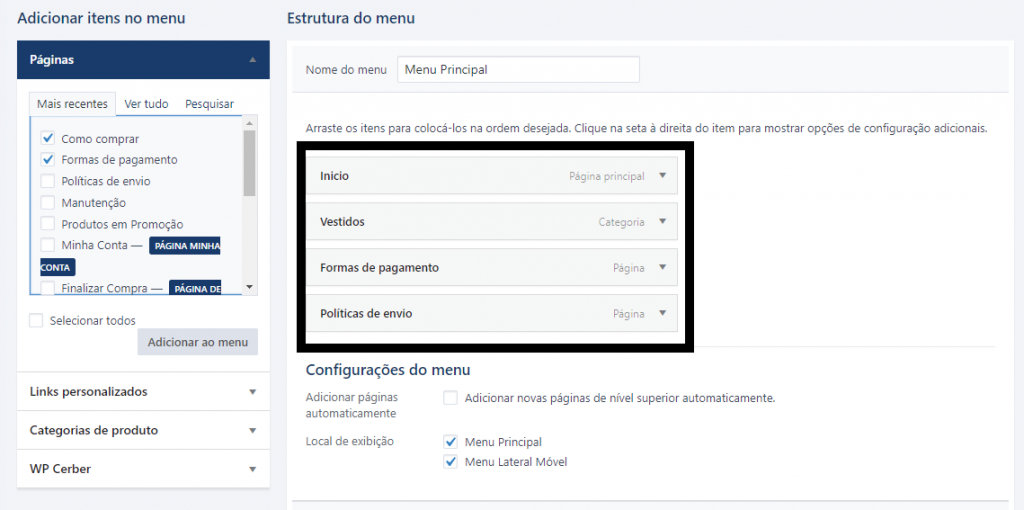
Task: Enable automatically adding new top-level pages
Action: pyautogui.click(x=450, y=398)
